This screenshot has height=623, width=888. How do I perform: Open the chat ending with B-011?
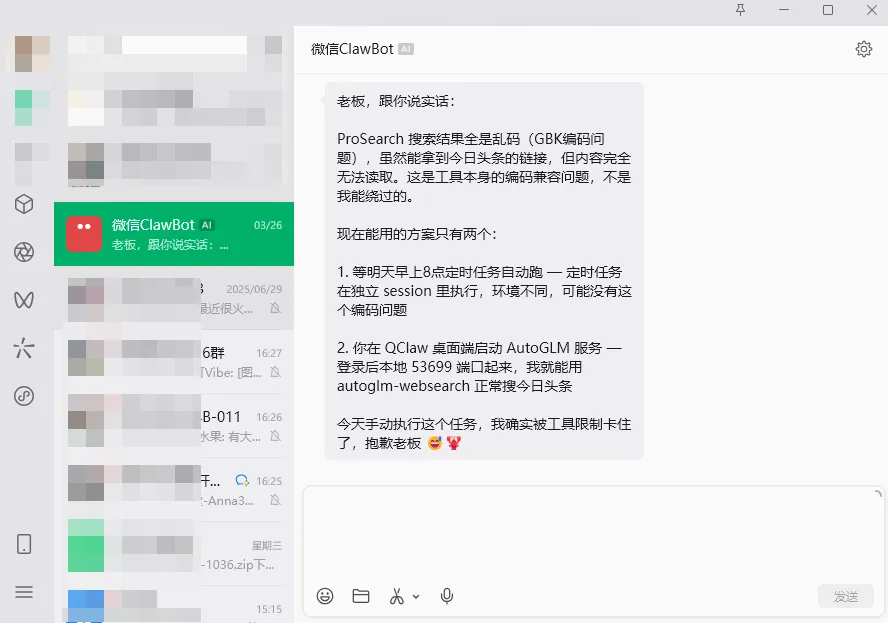(174, 426)
